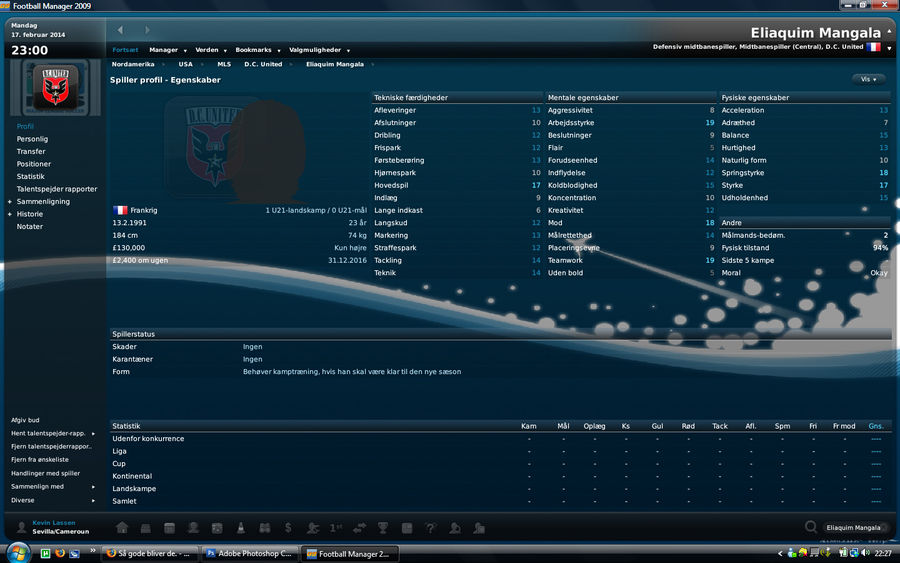Open the trophy competitions icon
This screenshot has width=900, height=563.
click(383, 528)
